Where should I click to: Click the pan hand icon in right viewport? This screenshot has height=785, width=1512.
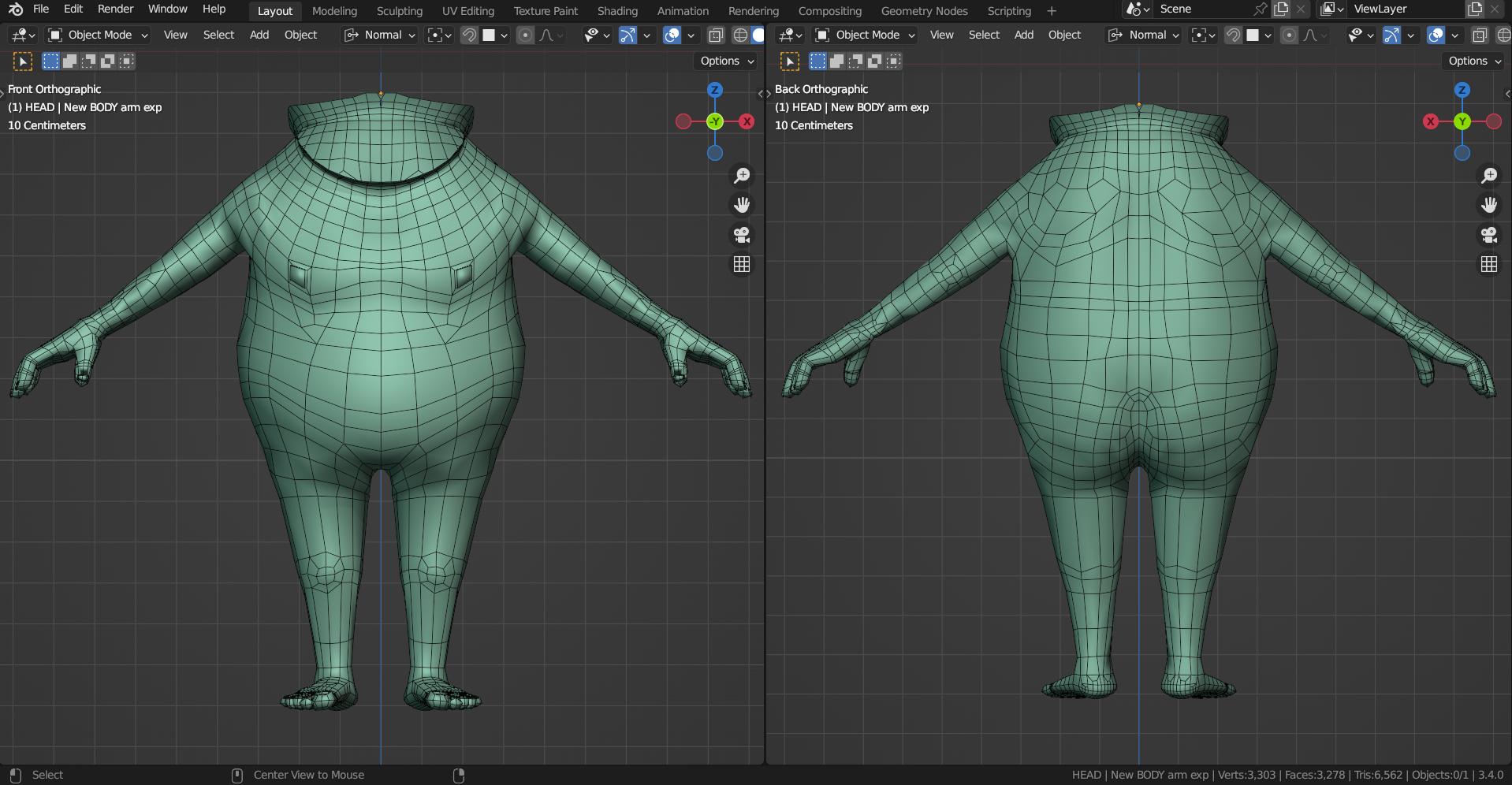(x=1489, y=205)
